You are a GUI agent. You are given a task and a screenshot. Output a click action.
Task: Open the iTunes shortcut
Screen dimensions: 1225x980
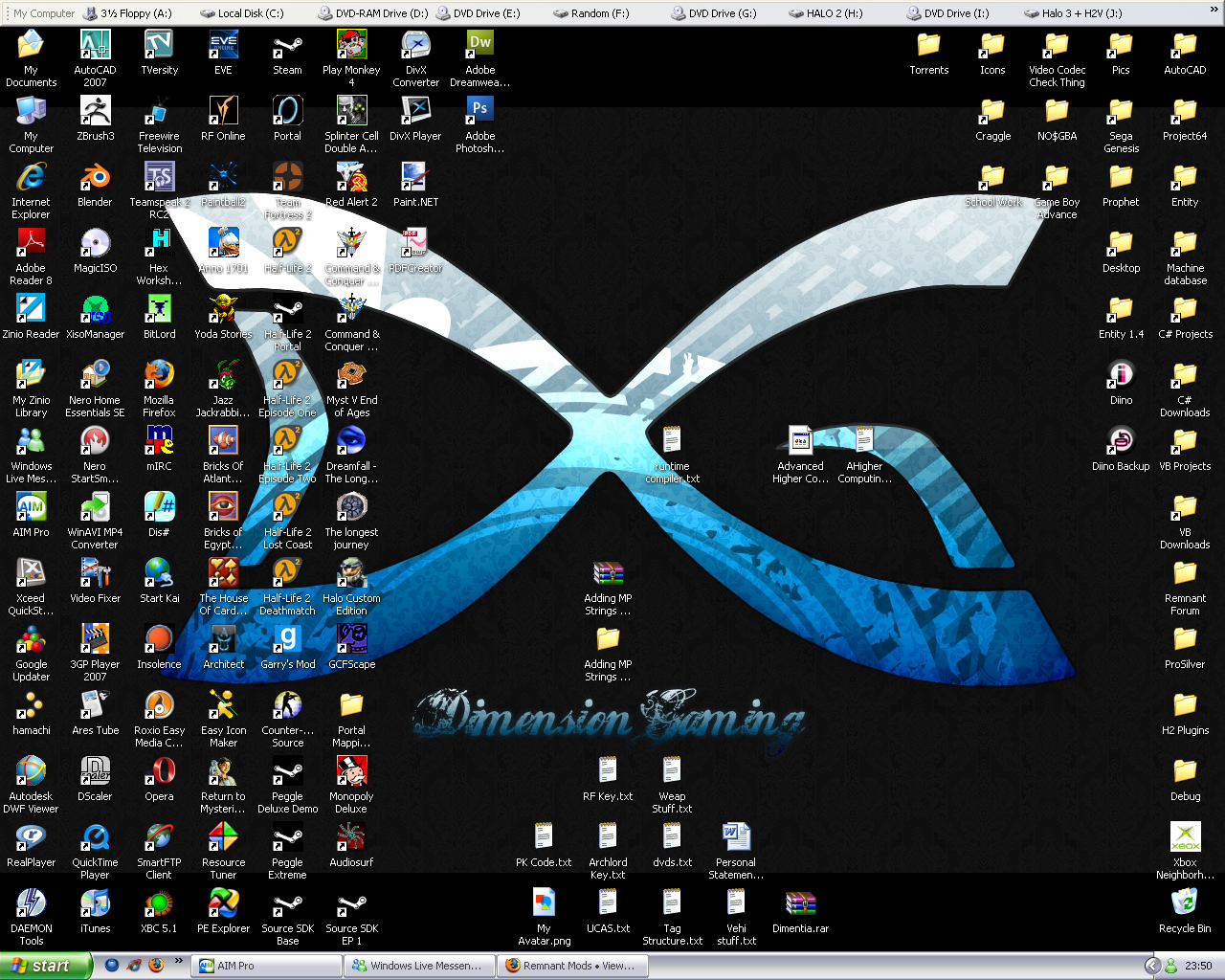pos(95,904)
